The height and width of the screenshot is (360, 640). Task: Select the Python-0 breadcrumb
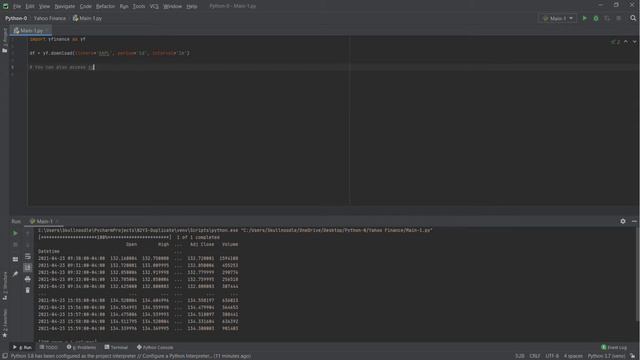coord(16,18)
